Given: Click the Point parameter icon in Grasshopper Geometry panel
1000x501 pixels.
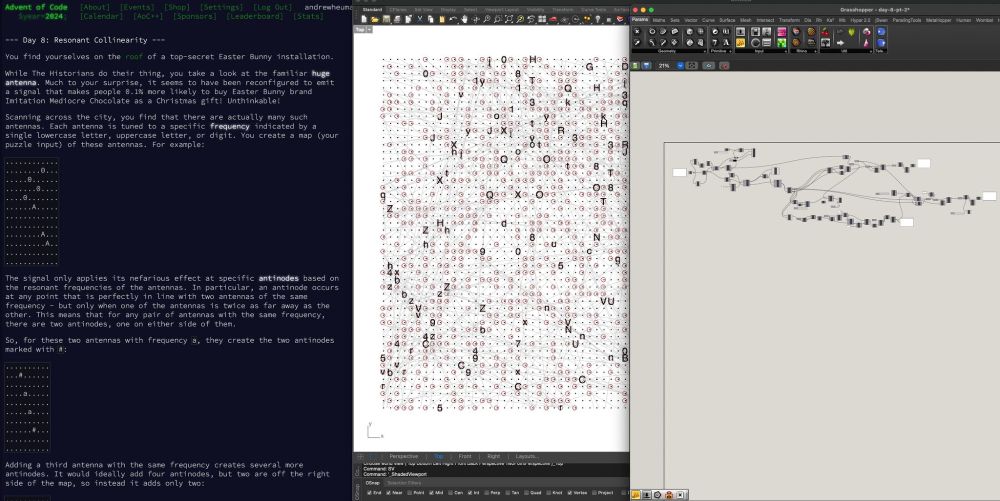Looking at the screenshot, I should [x=637, y=31].
